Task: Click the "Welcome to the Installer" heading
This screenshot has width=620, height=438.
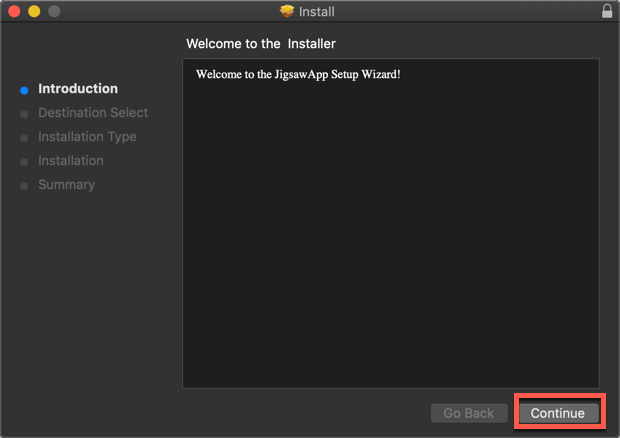Action: click(261, 44)
